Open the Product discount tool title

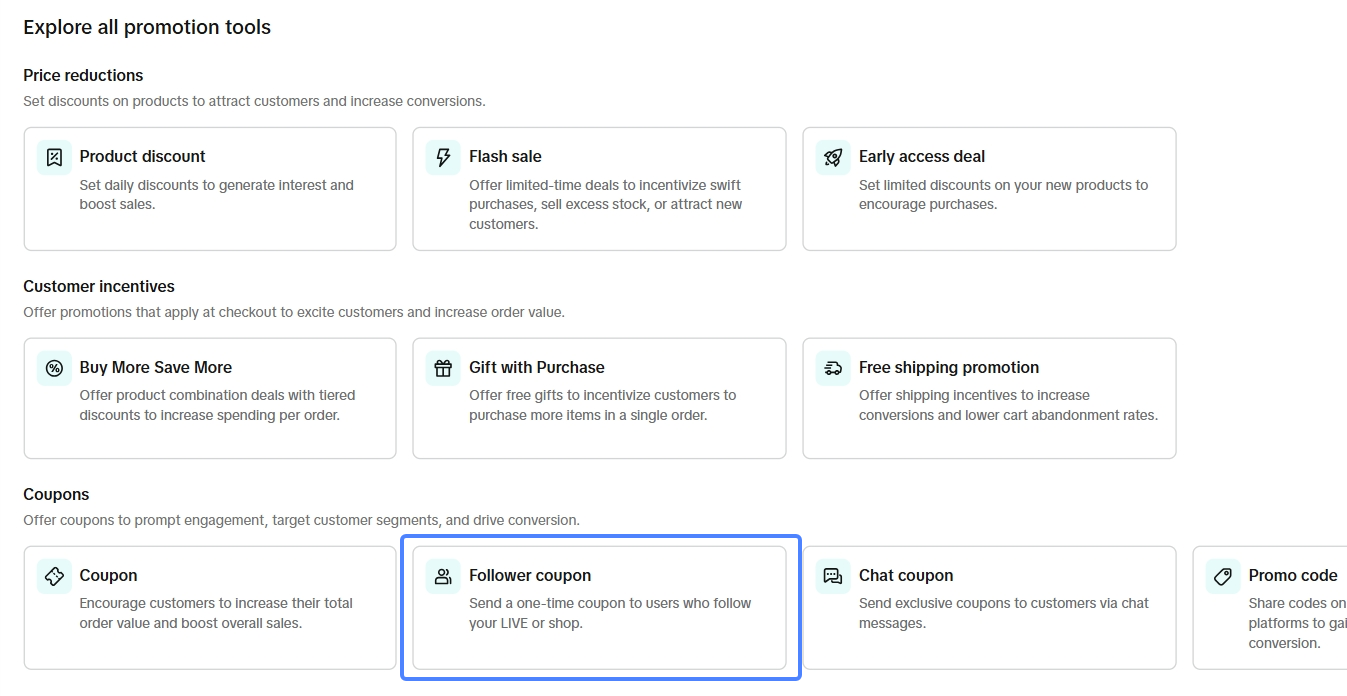(x=142, y=156)
